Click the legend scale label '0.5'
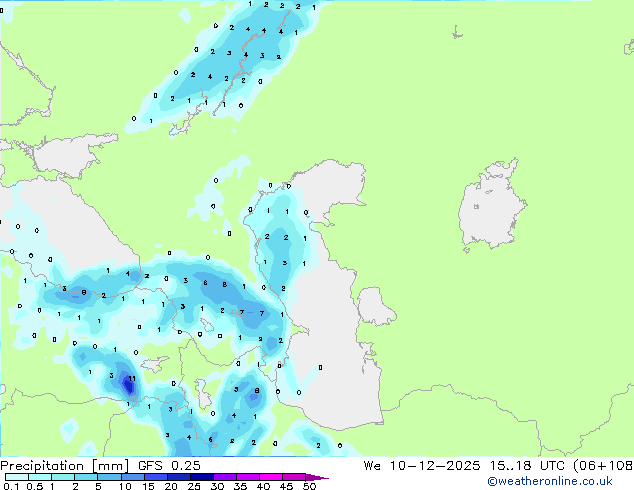The height and width of the screenshot is (490, 634). tap(34, 486)
